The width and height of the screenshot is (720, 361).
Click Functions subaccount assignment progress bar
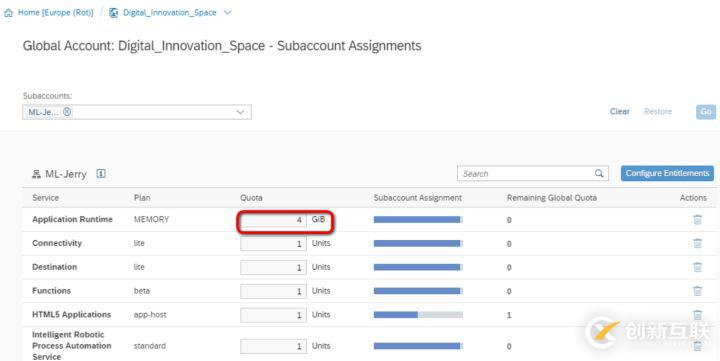[x=418, y=291]
